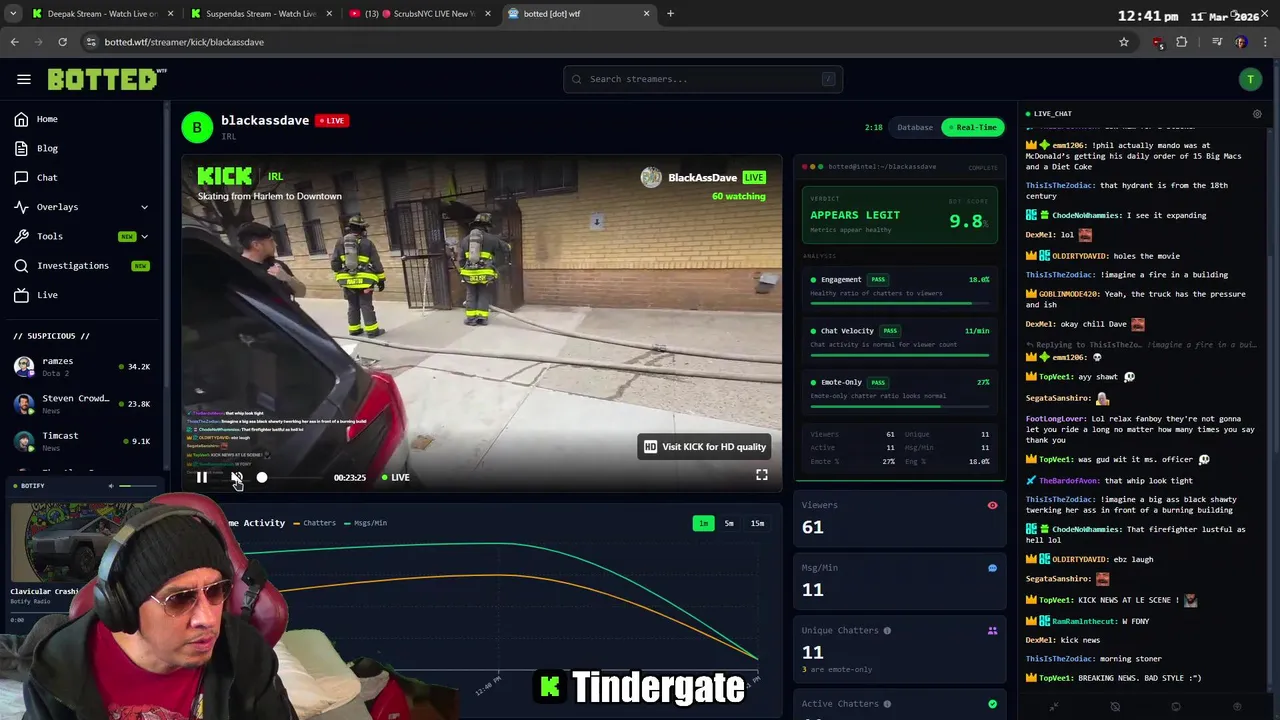Viewport: 1280px width, 720px height.
Task: Click the Botify radio volume slider
Action: click(x=137, y=486)
